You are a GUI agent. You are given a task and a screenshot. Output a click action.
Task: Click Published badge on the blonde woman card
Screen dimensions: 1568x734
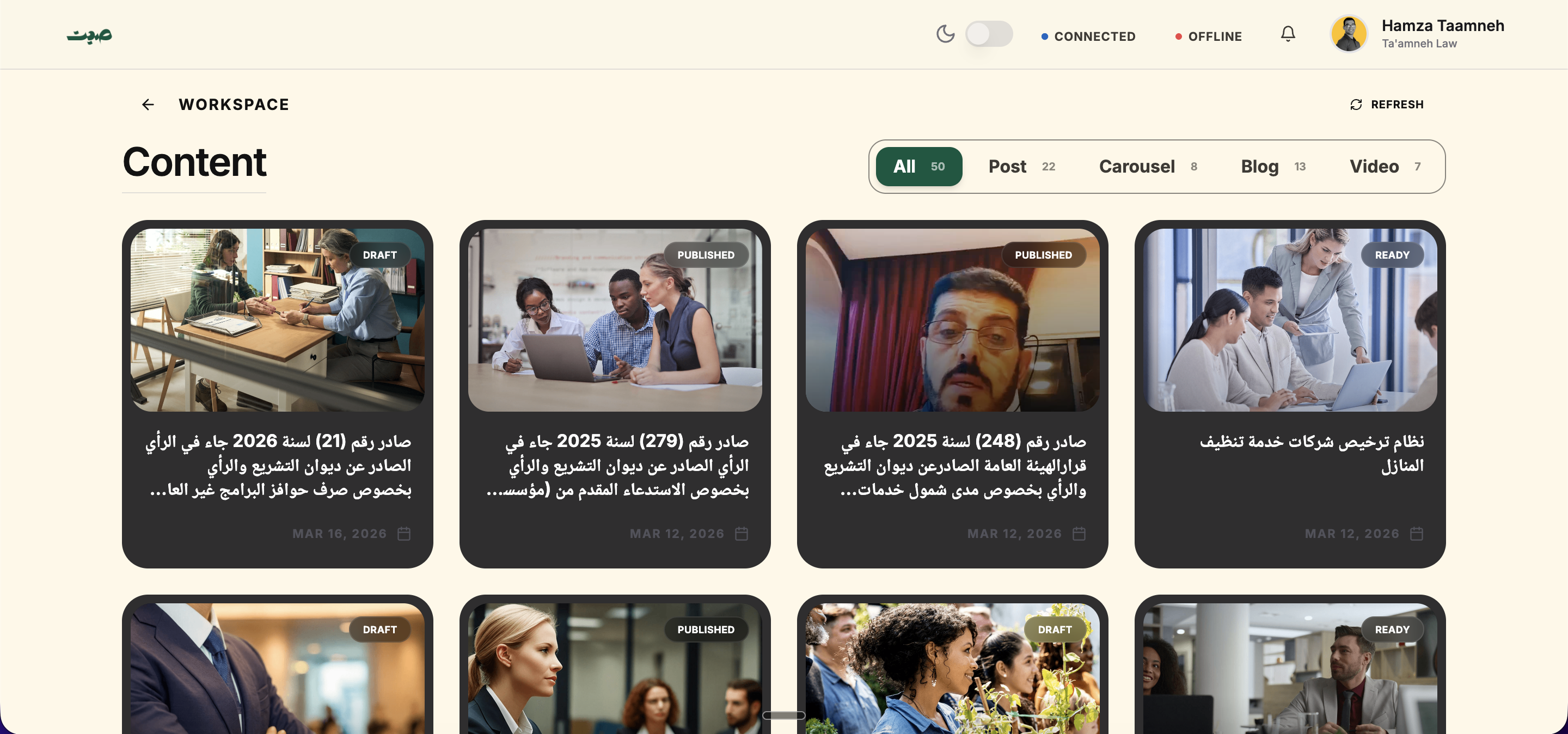(706, 630)
